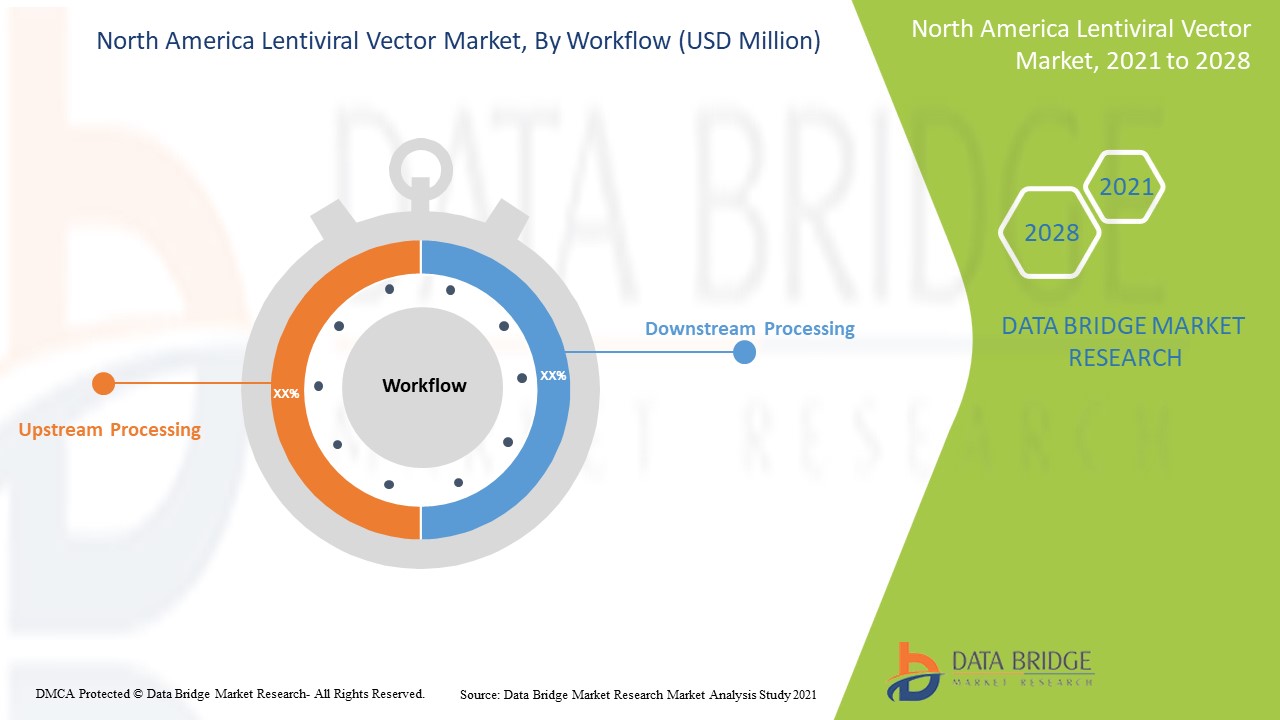Expand the Downstream Processing label text
Screen dimensions: 1280x720
tap(750, 328)
